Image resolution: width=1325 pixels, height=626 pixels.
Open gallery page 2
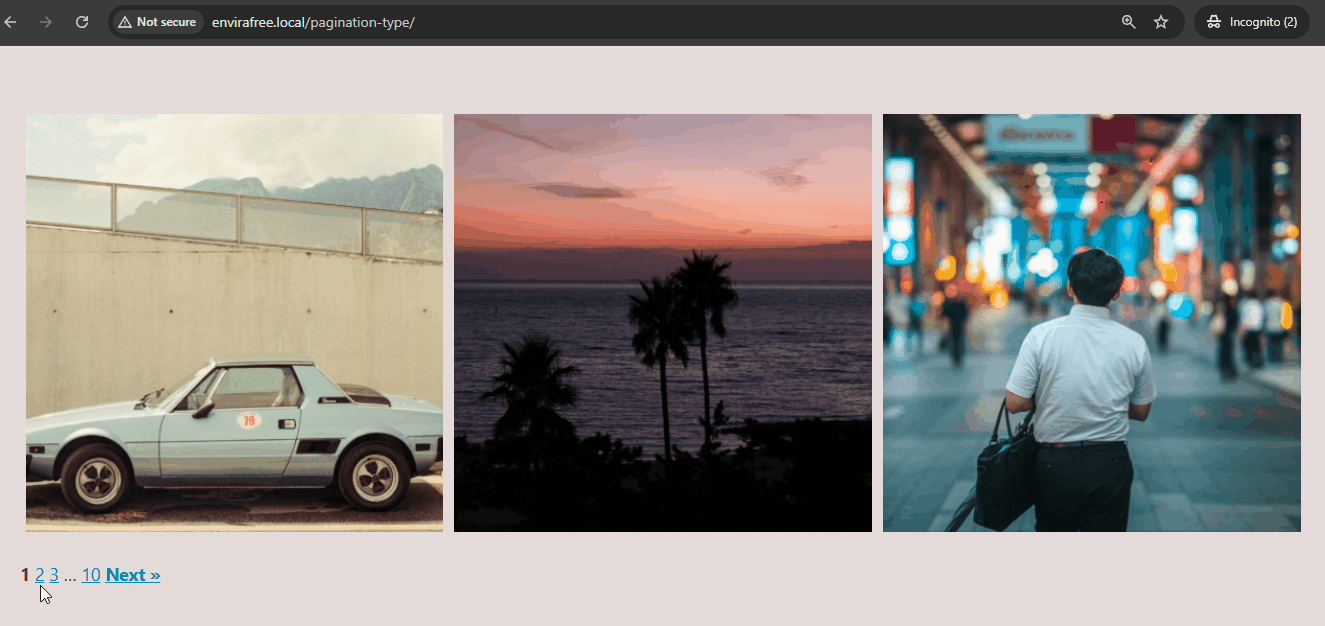[39, 574]
